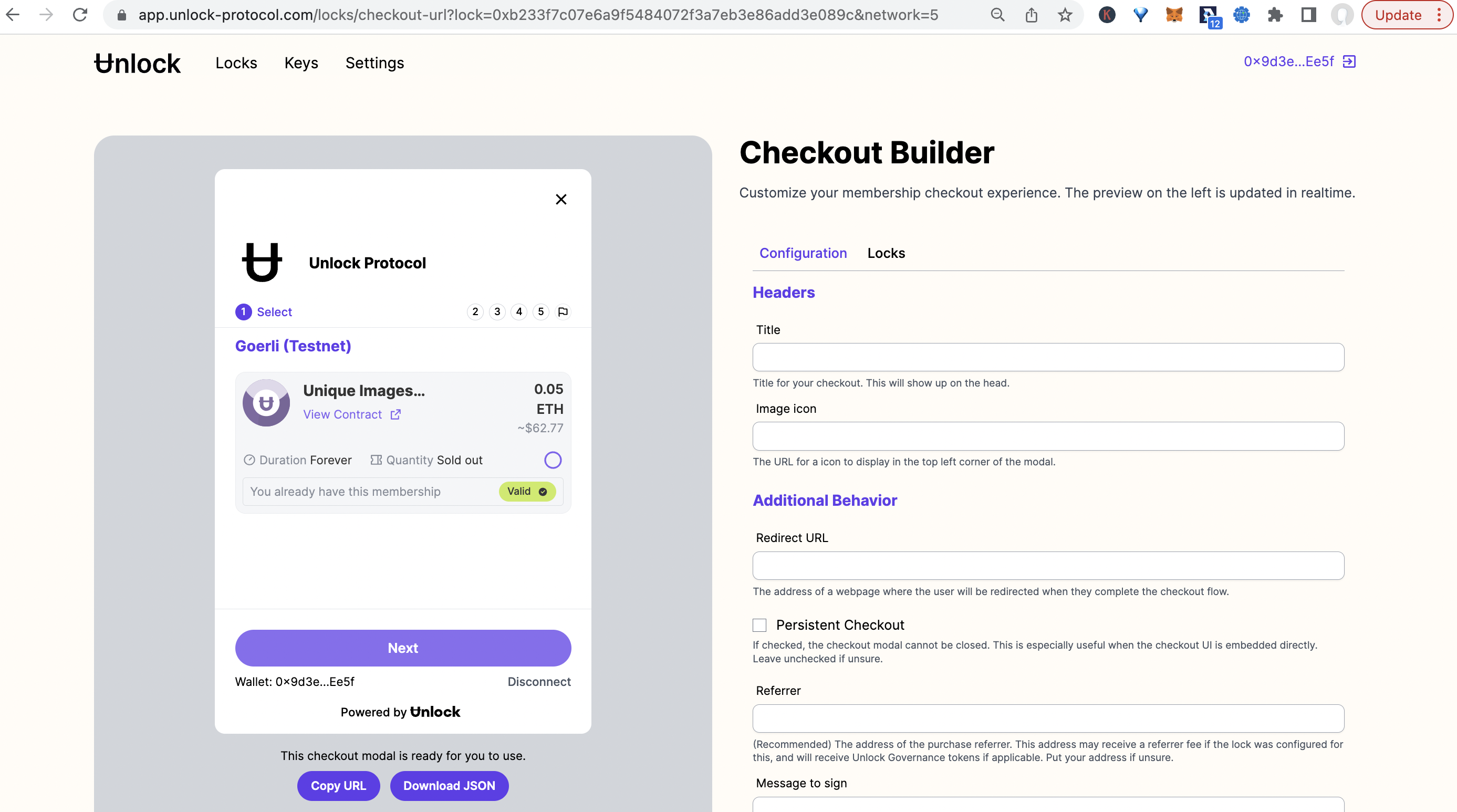Open the external link icon next to View Contract

[x=395, y=414]
